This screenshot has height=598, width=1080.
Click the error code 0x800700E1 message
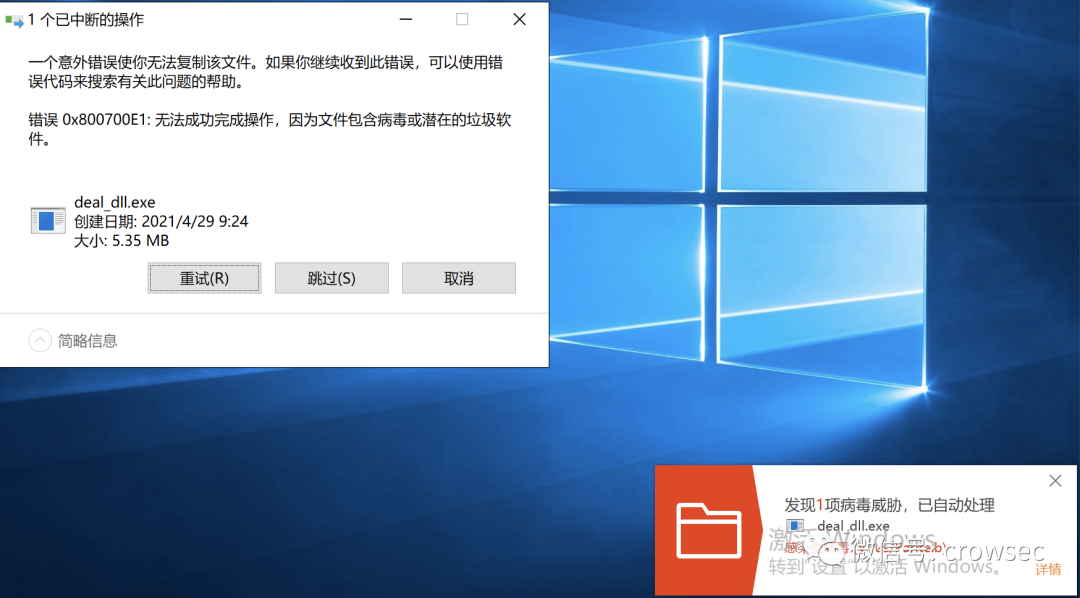[x=269, y=130]
